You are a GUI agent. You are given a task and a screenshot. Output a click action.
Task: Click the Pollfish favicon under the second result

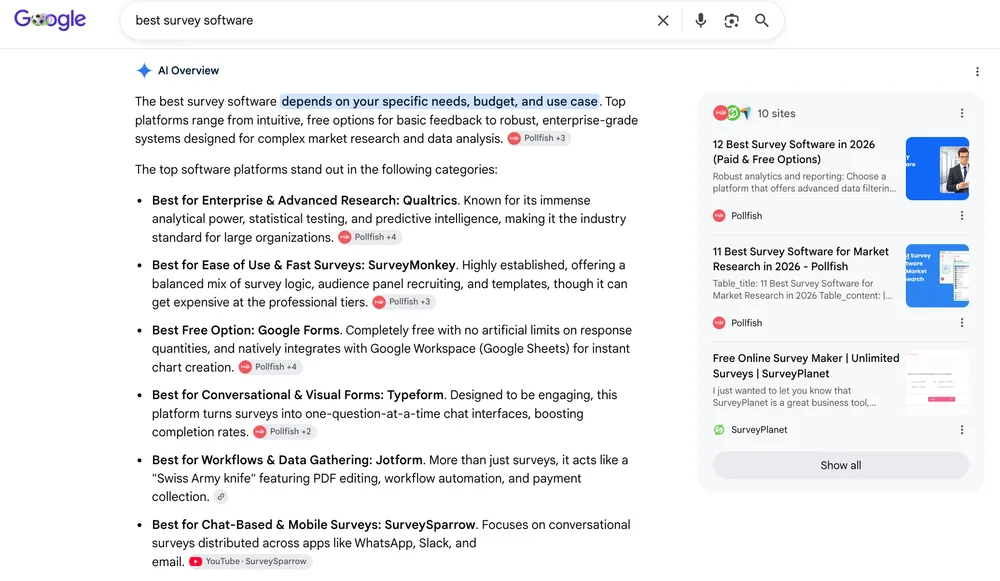[x=719, y=323]
